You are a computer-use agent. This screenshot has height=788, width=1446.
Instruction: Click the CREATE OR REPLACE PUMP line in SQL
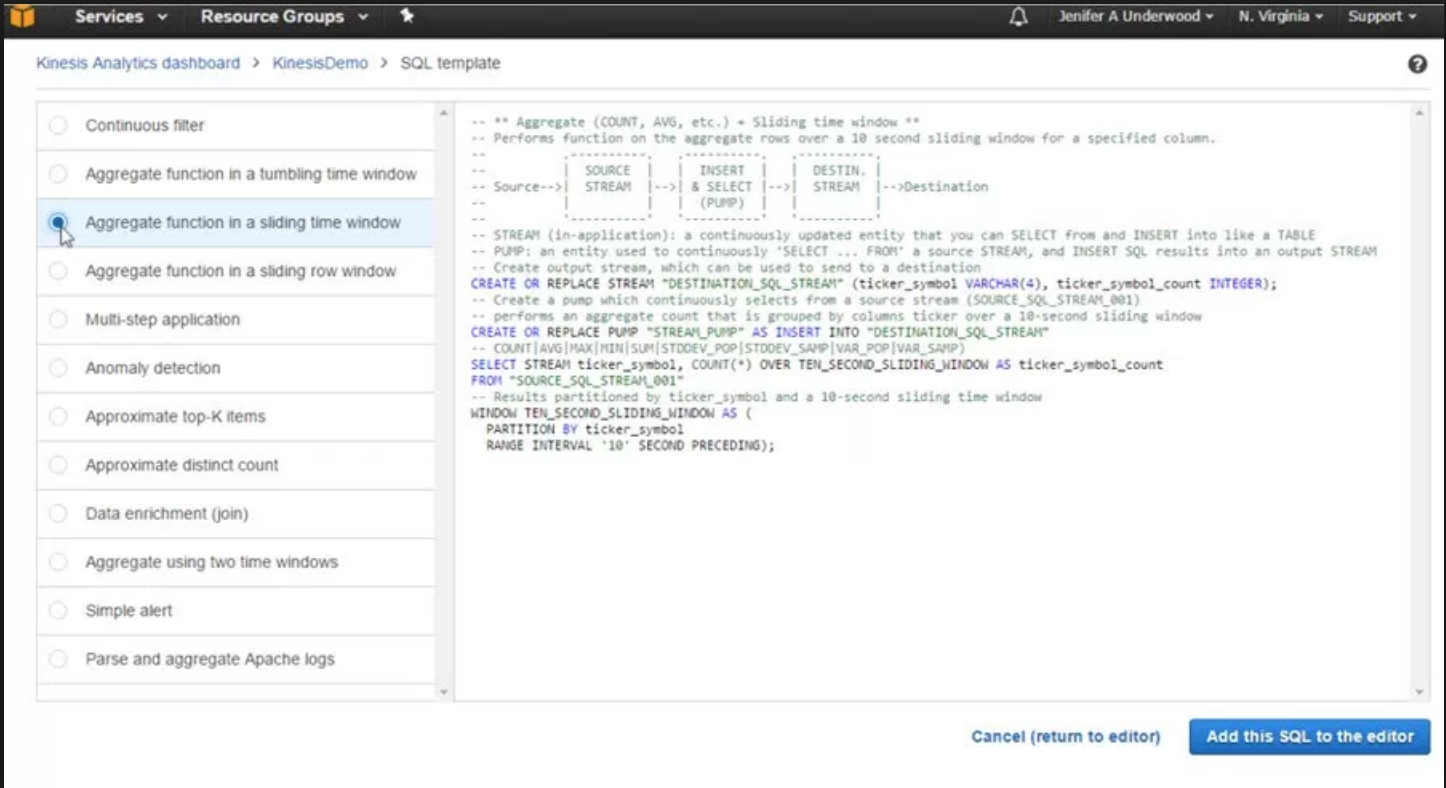(x=760, y=332)
